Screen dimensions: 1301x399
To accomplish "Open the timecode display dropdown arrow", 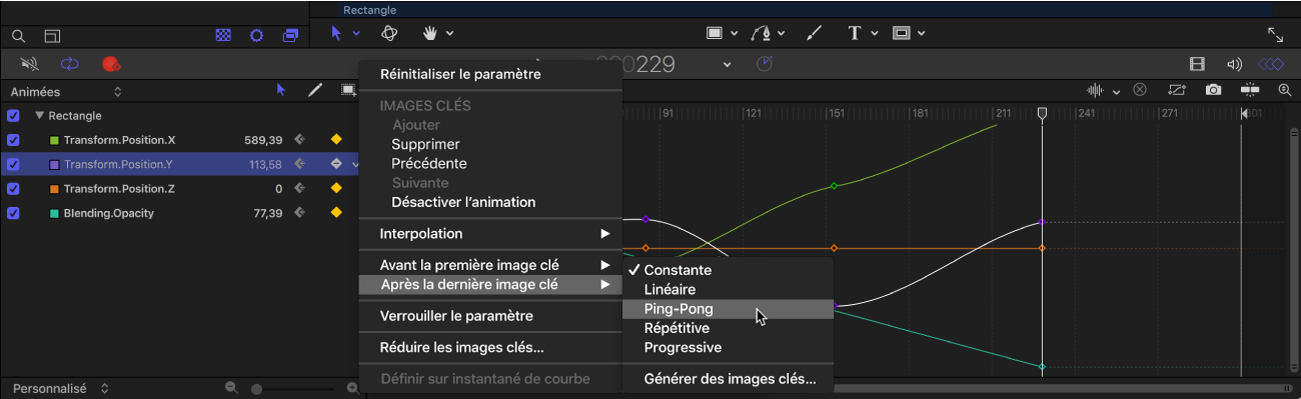I will point(728,65).
